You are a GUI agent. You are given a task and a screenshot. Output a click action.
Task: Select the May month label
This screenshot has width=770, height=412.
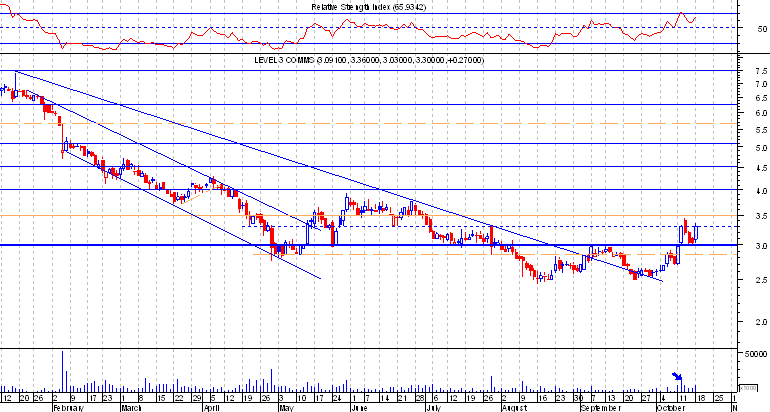286,408
